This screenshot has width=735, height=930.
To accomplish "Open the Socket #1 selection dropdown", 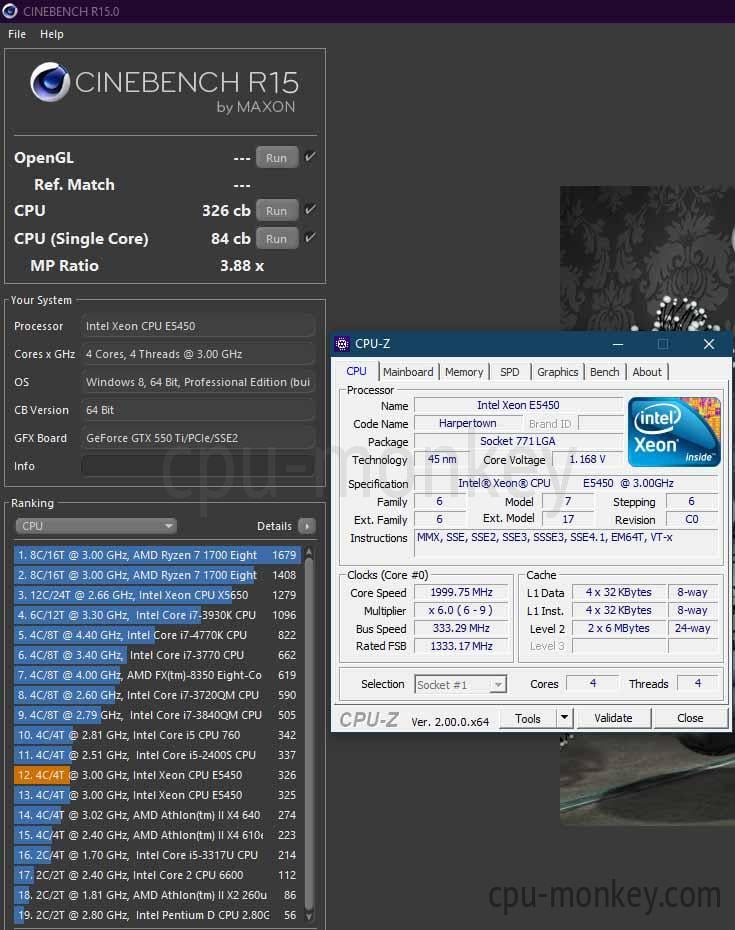I will [460, 684].
